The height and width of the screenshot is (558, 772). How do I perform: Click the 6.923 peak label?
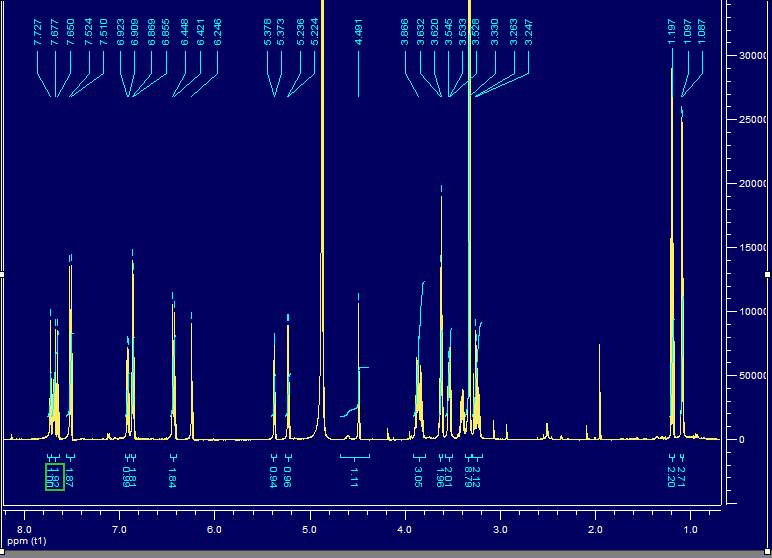click(121, 33)
